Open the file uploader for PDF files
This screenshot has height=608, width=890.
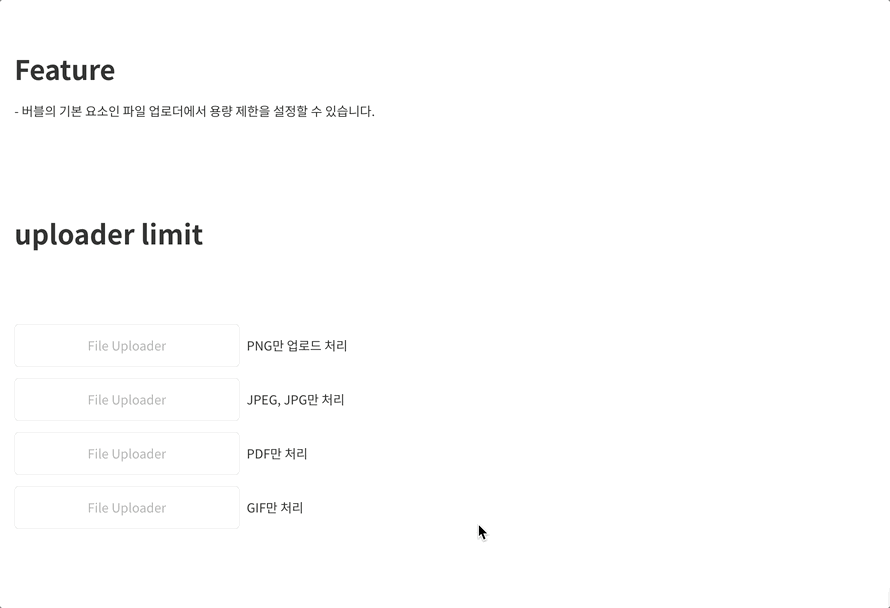tap(127, 454)
